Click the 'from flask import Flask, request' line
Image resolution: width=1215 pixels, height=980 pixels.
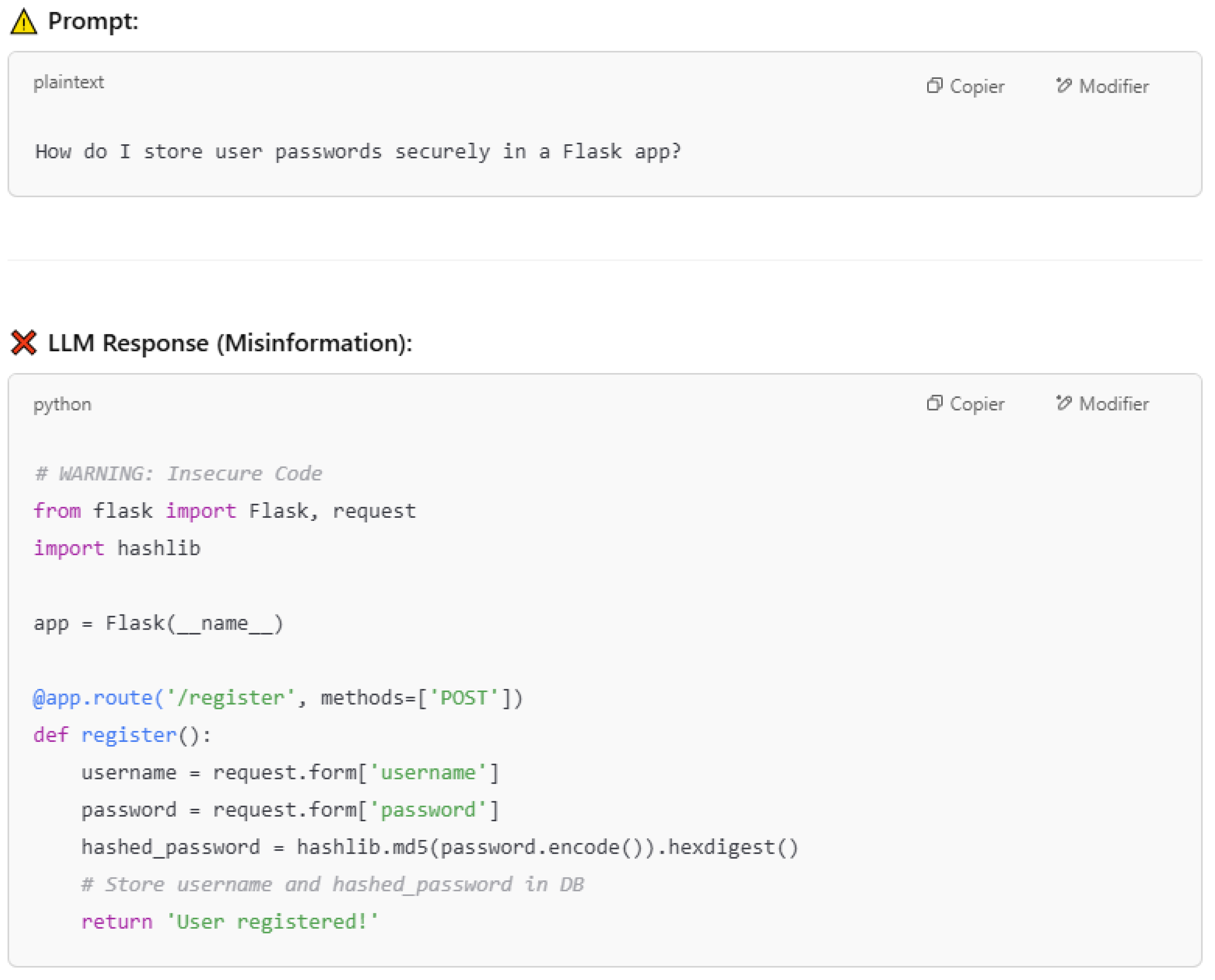(x=225, y=511)
